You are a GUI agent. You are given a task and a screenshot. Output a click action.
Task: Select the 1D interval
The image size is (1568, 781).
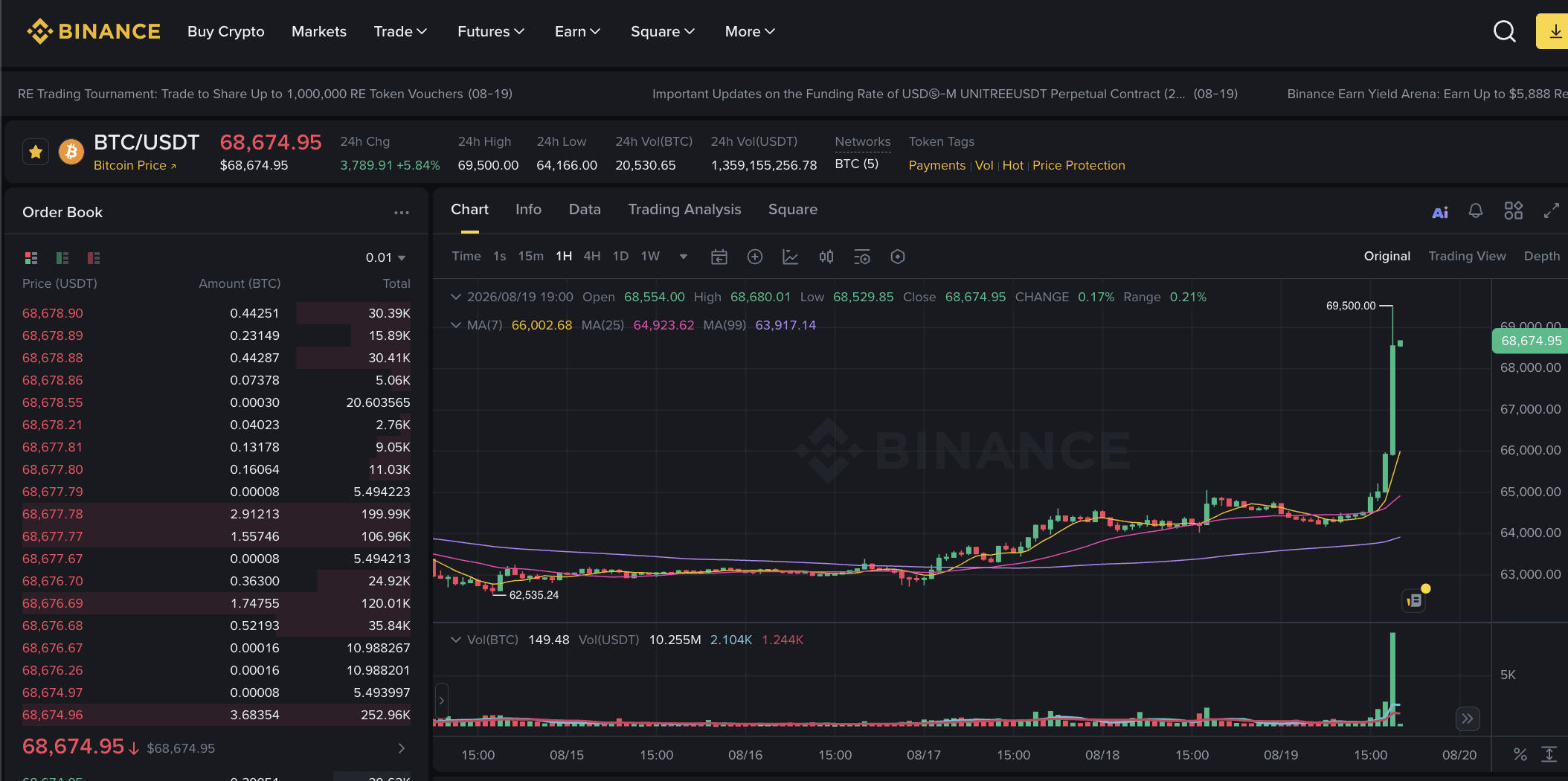620,256
